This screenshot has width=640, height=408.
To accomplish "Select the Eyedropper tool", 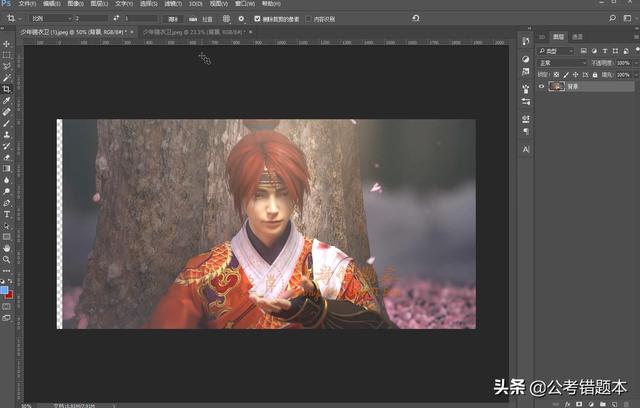I will click(7, 100).
